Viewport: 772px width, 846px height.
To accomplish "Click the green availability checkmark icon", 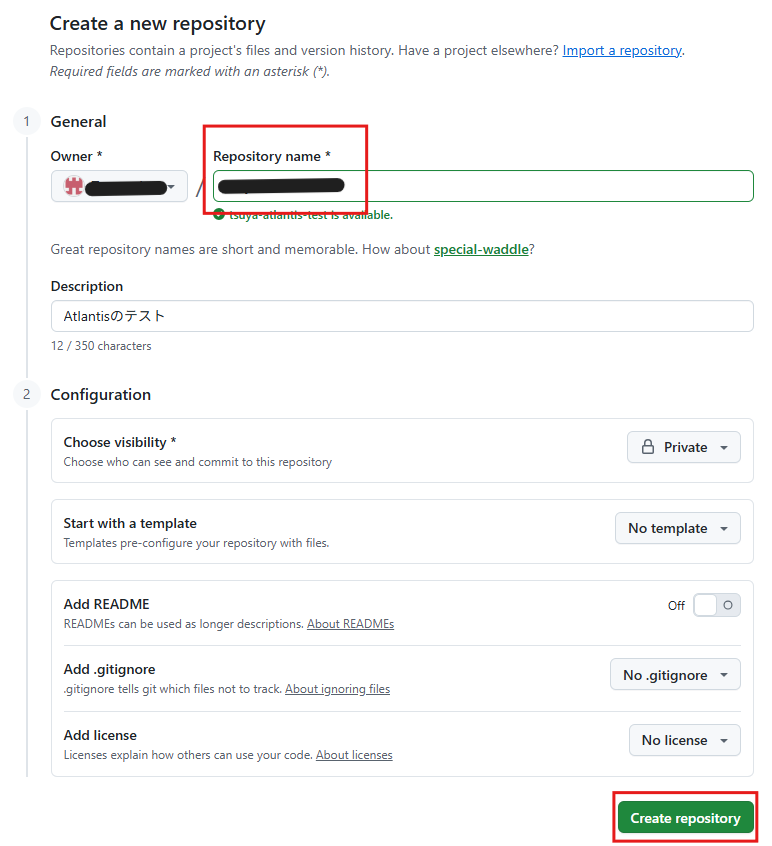I will (219, 214).
